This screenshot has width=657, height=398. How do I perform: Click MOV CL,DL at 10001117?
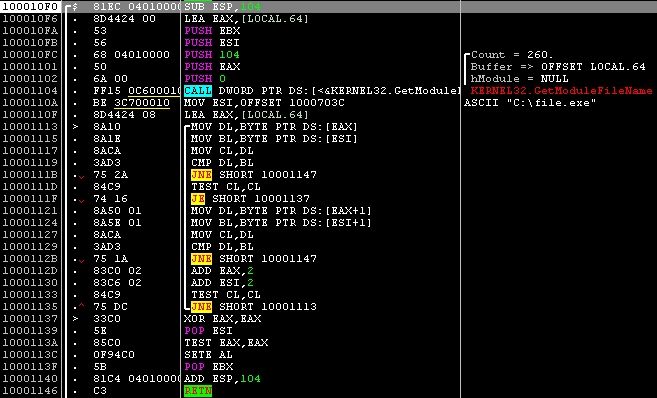(222, 151)
